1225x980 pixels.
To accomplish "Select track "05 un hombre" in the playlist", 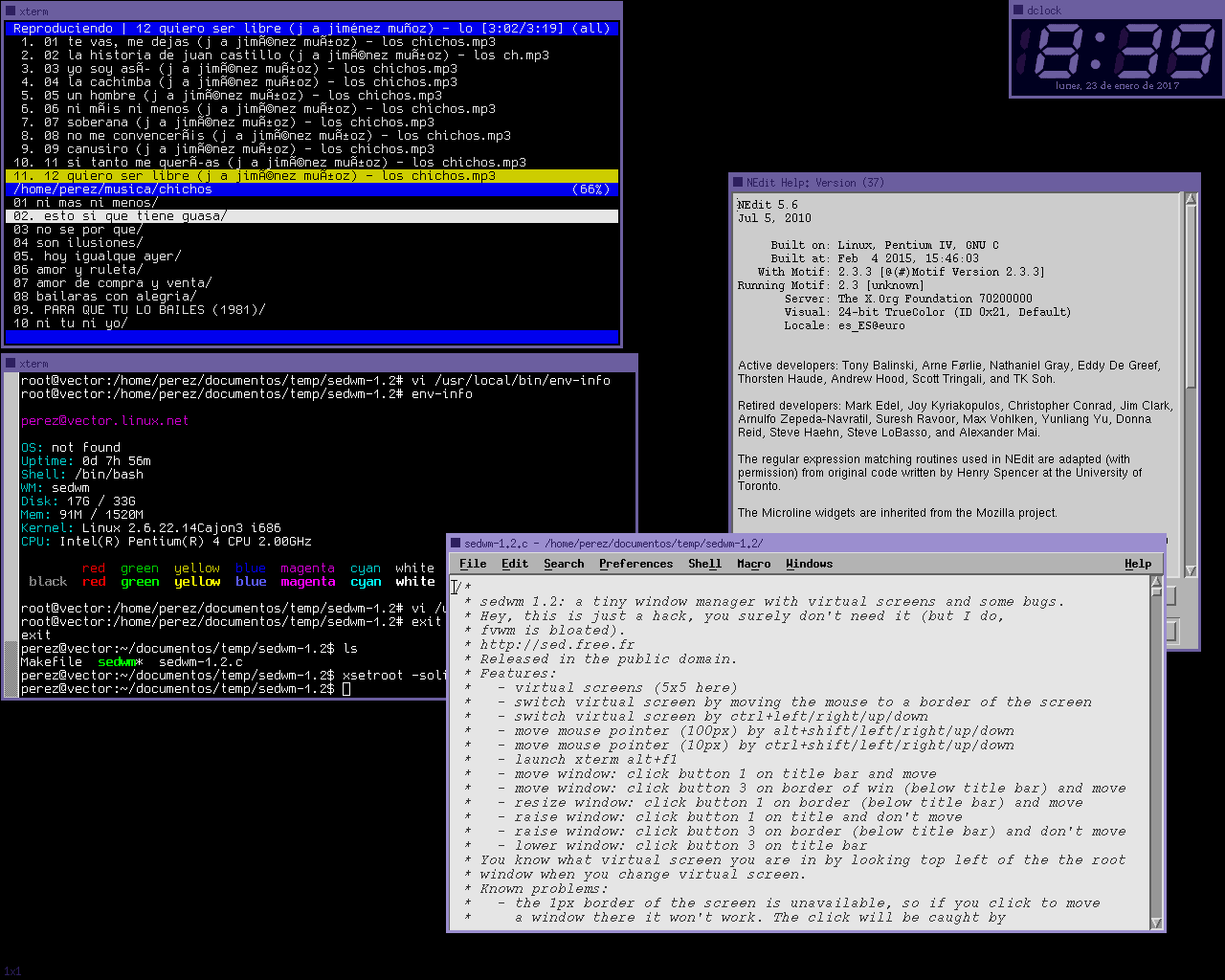I will pyautogui.click(x=228, y=96).
